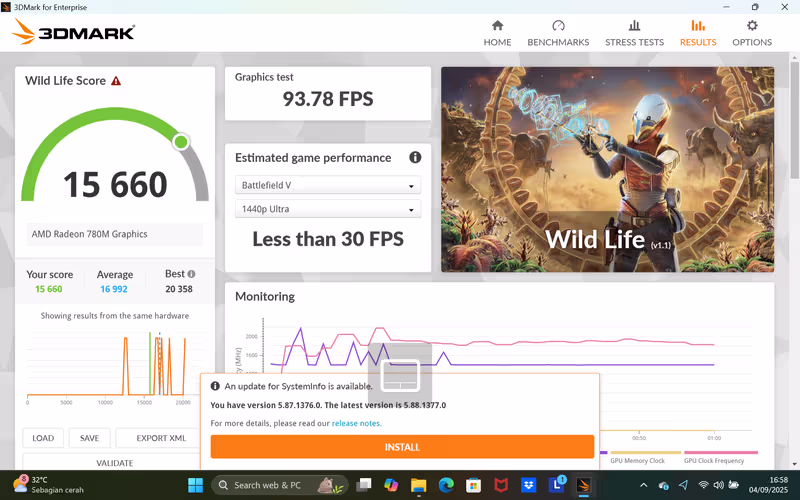800x500 pixels.
Task: Open File Explorer from the taskbar
Action: tap(418, 485)
